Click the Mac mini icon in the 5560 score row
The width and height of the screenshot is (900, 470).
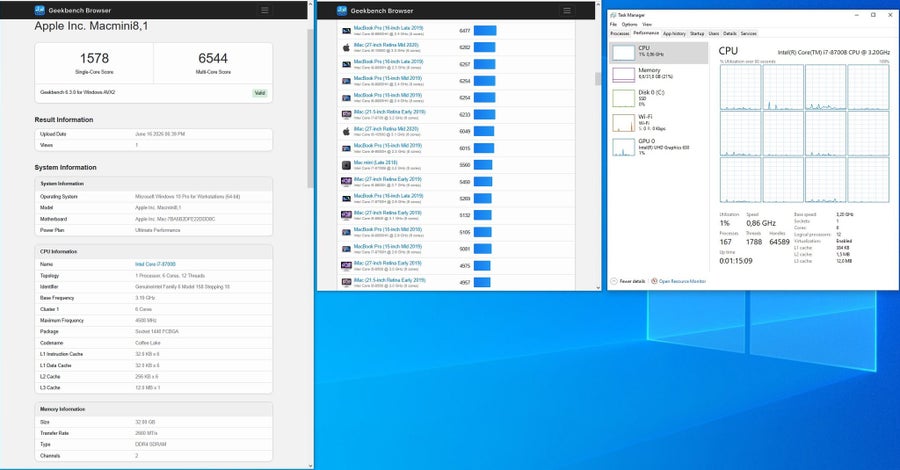click(346, 165)
